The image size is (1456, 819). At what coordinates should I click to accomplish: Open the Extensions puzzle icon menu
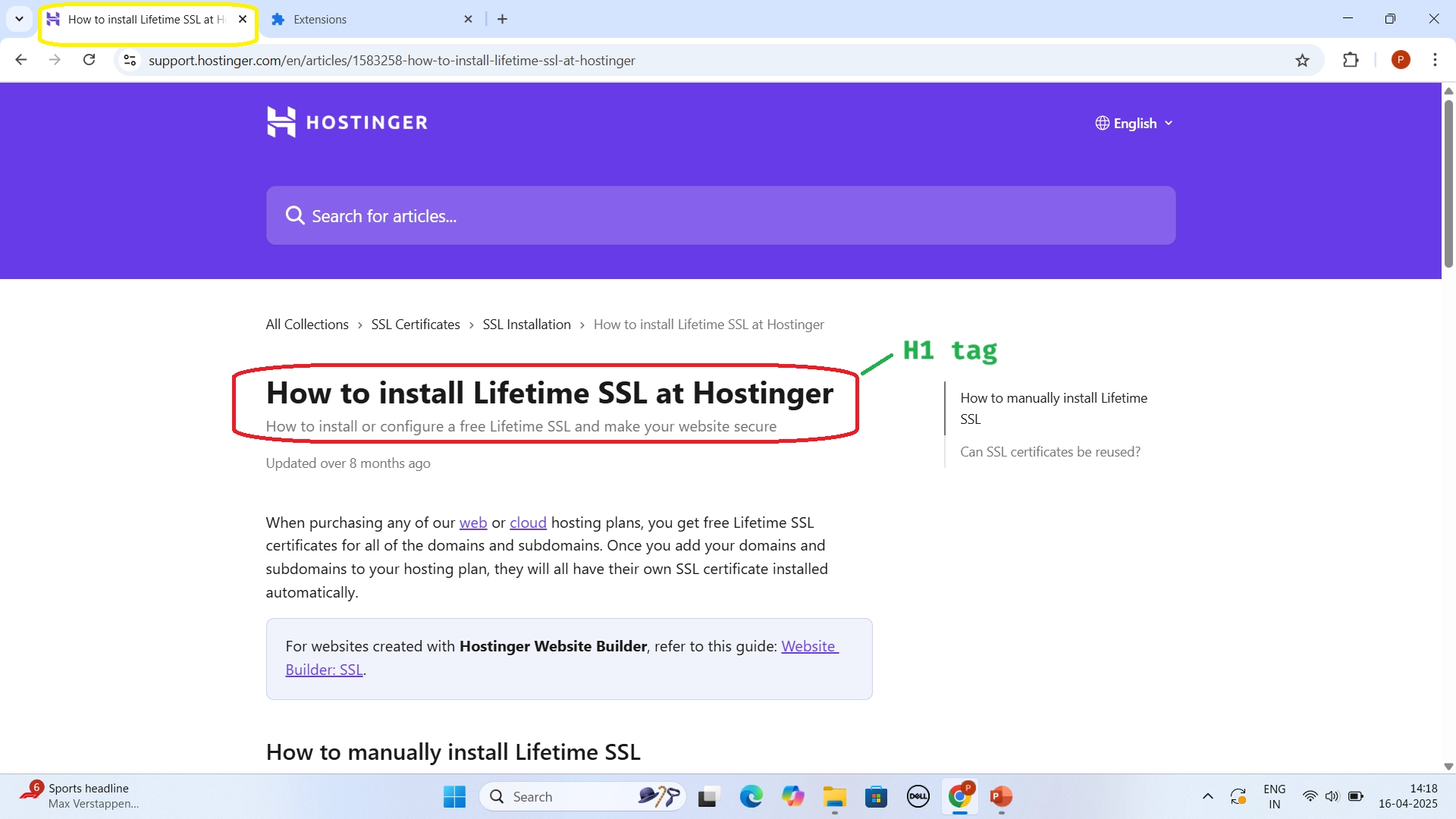pyautogui.click(x=1351, y=61)
